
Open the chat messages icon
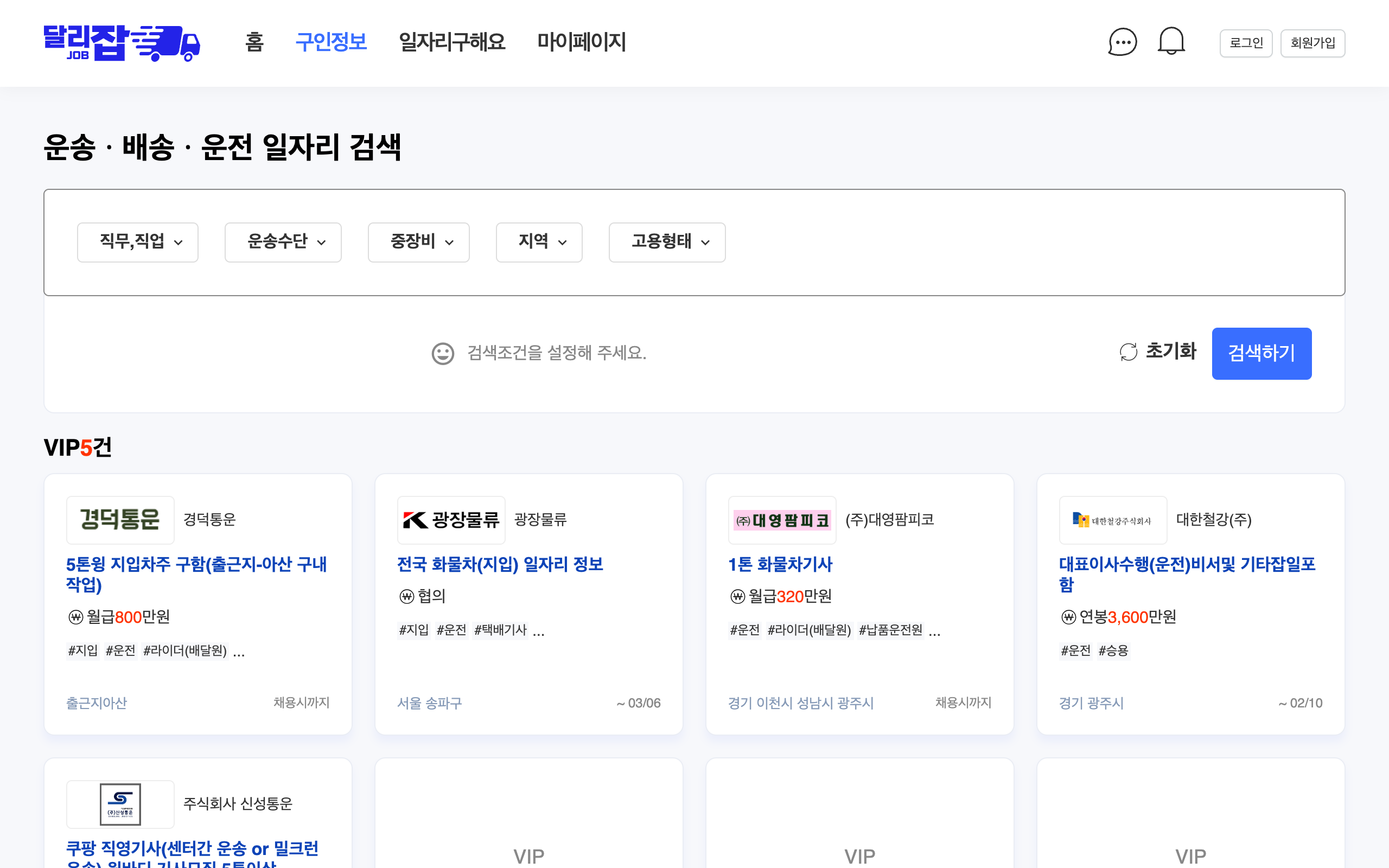click(1122, 42)
